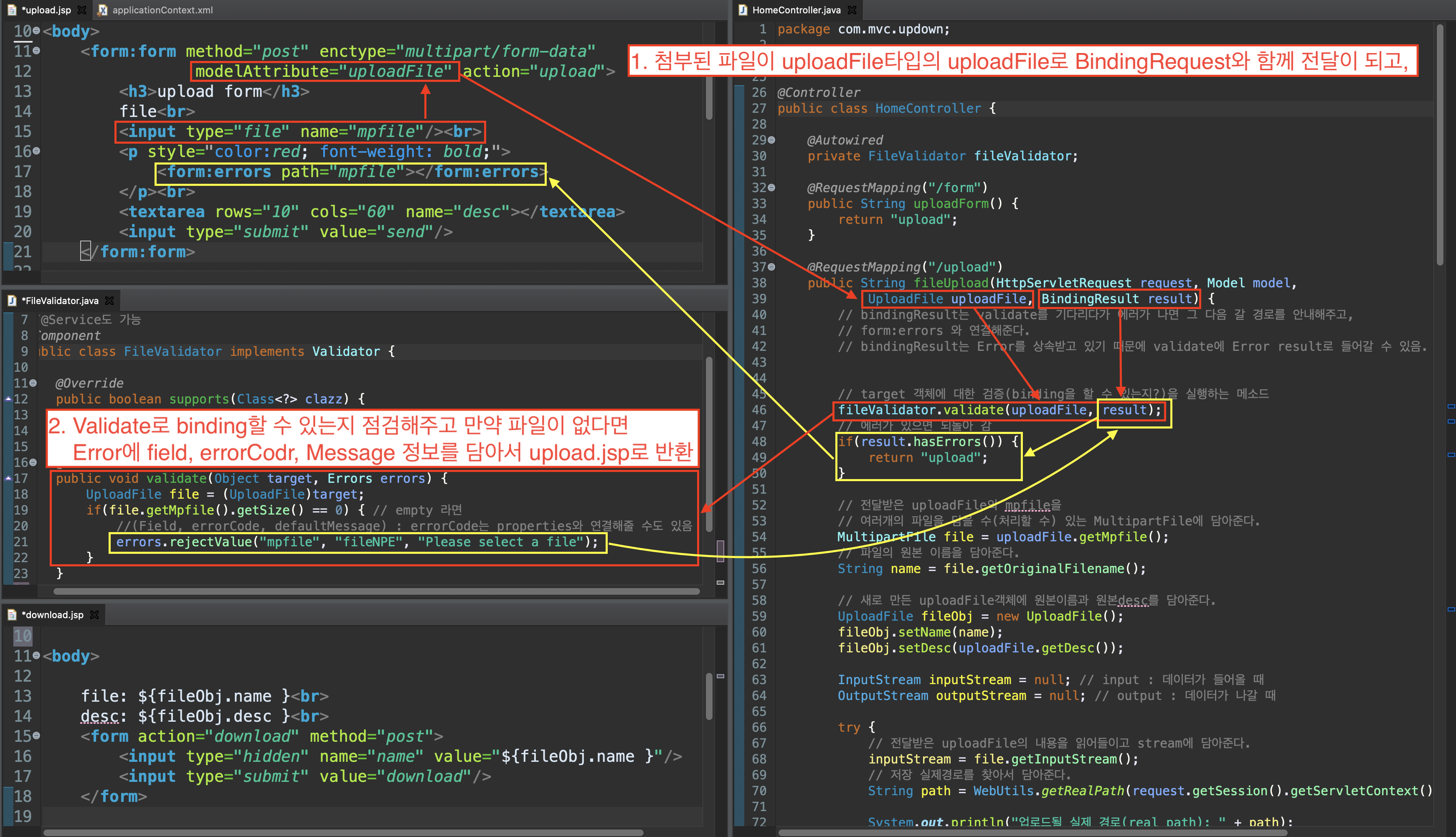Close the HomeController.java tab
1456x837 pixels.
852,10
